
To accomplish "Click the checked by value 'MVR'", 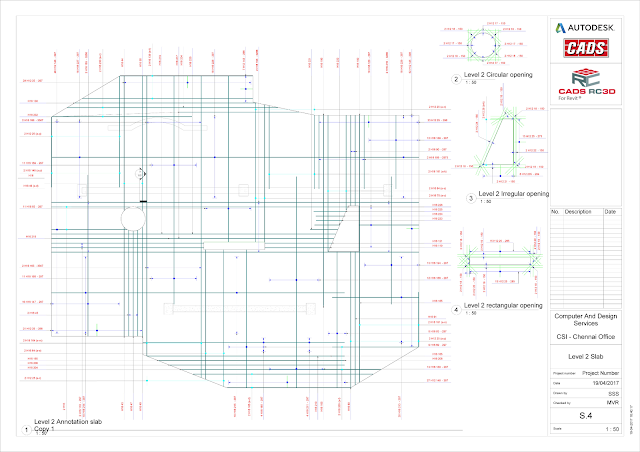I will pos(613,403).
